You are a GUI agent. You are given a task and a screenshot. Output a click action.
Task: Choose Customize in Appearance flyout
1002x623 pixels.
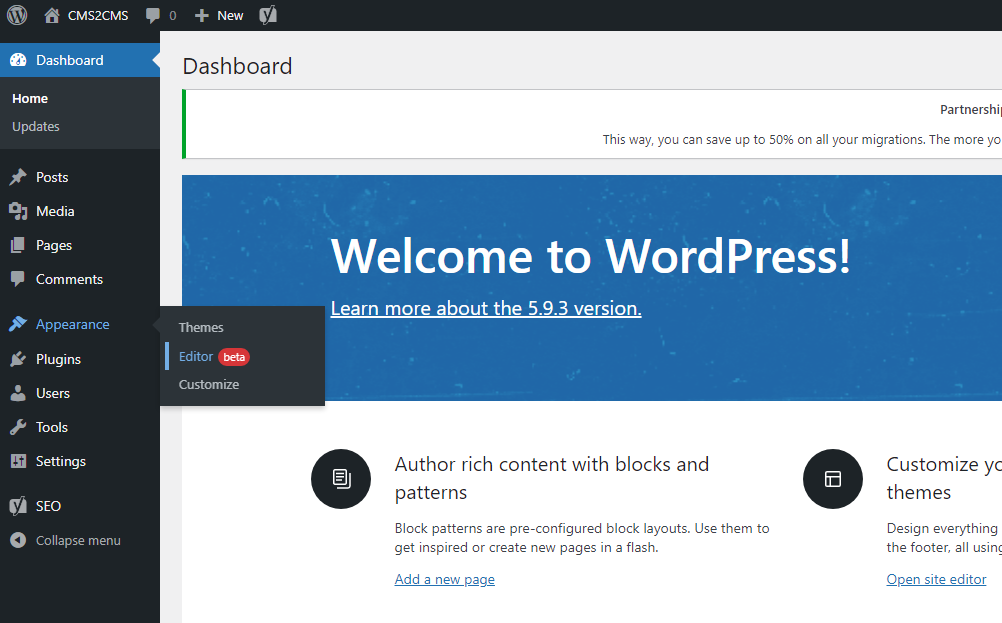pyautogui.click(x=209, y=385)
